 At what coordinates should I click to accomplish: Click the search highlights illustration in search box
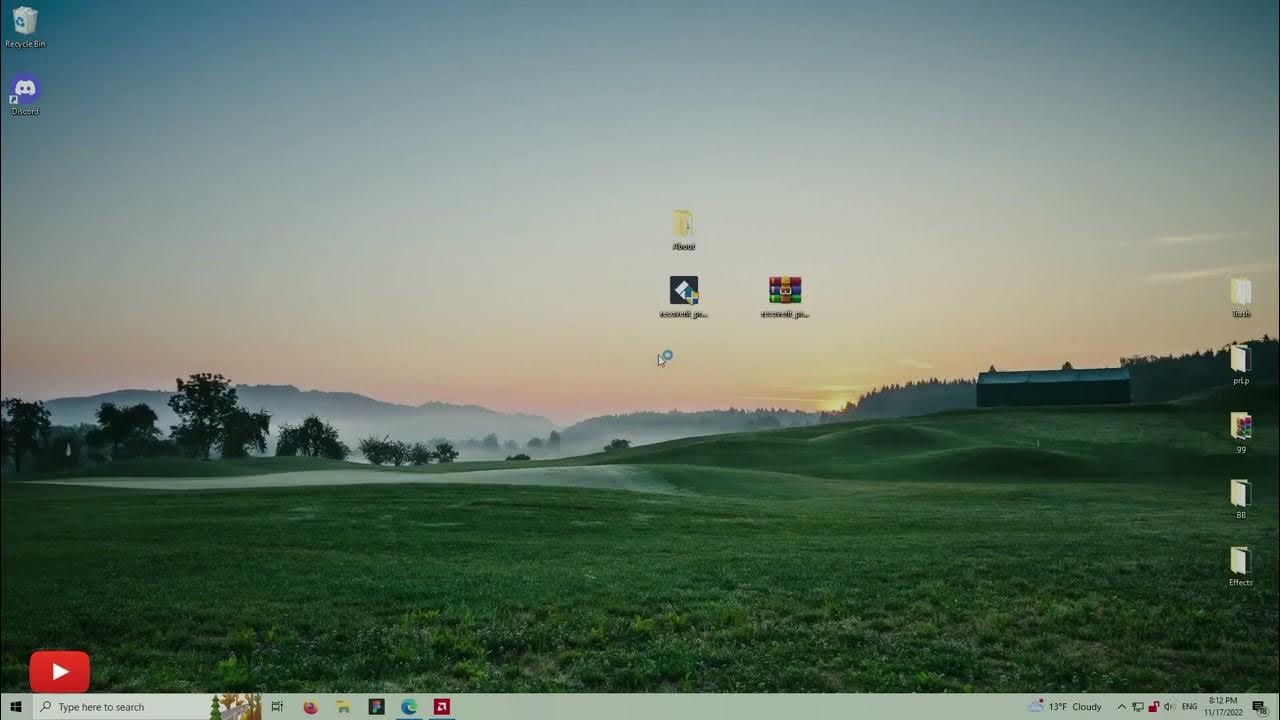coord(236,707)
